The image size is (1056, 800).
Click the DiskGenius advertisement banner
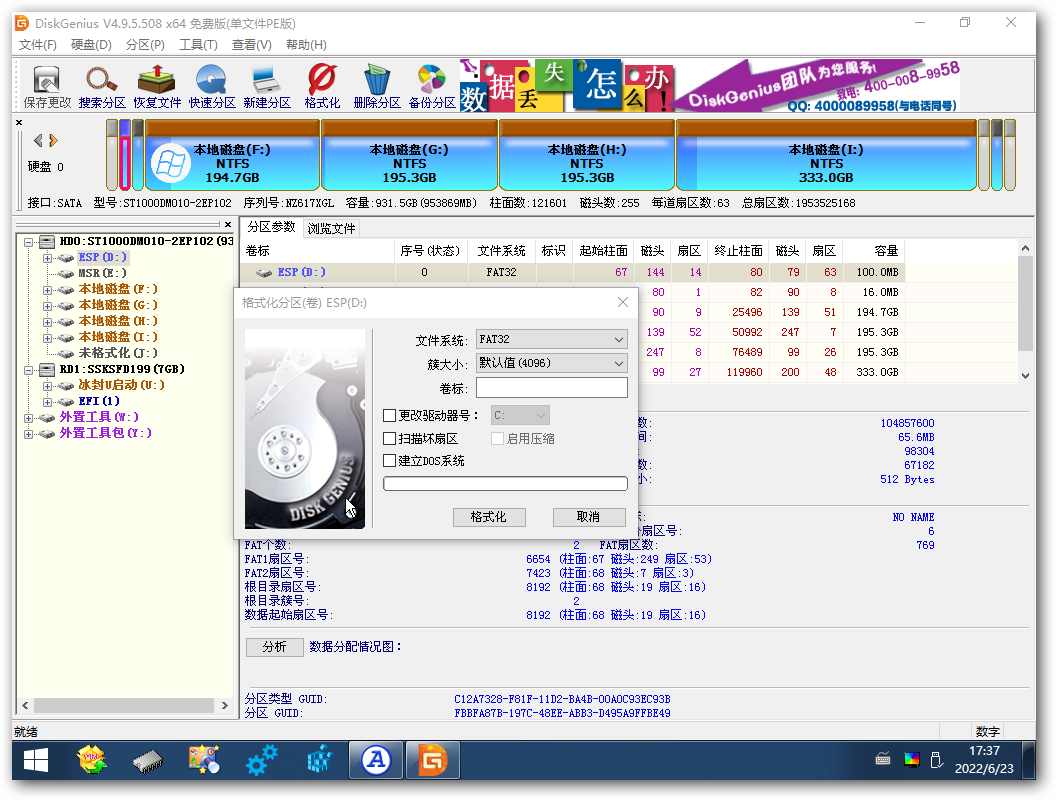click(x=709, y=86)
